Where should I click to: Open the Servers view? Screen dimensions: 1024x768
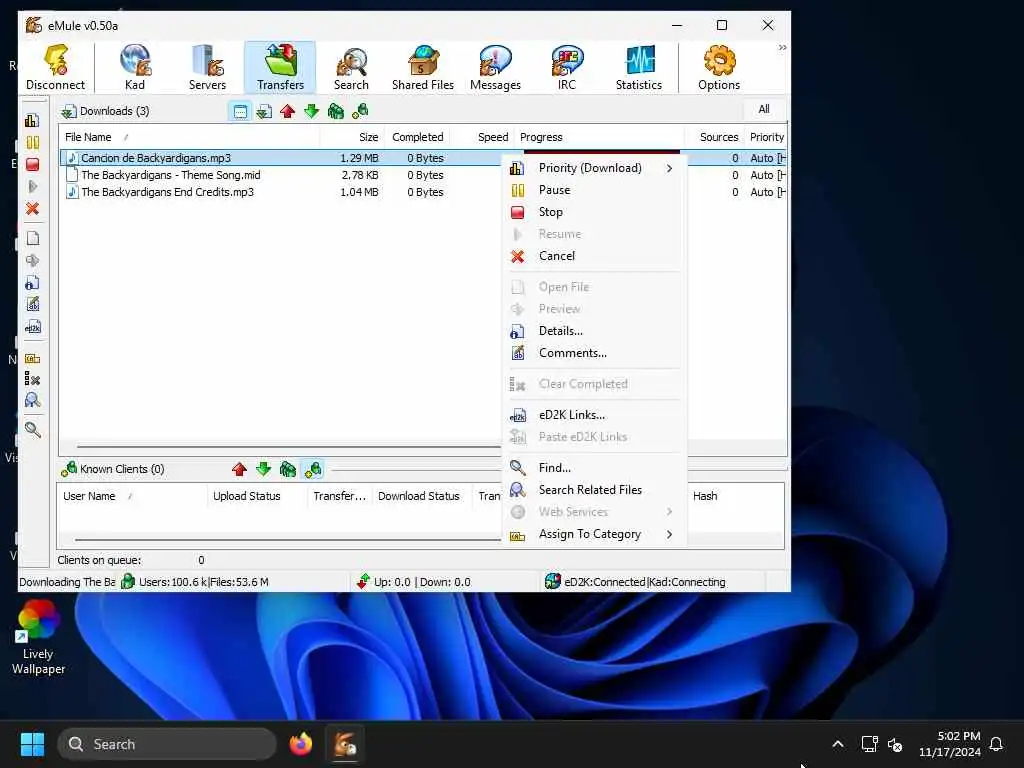click(207, 67)
